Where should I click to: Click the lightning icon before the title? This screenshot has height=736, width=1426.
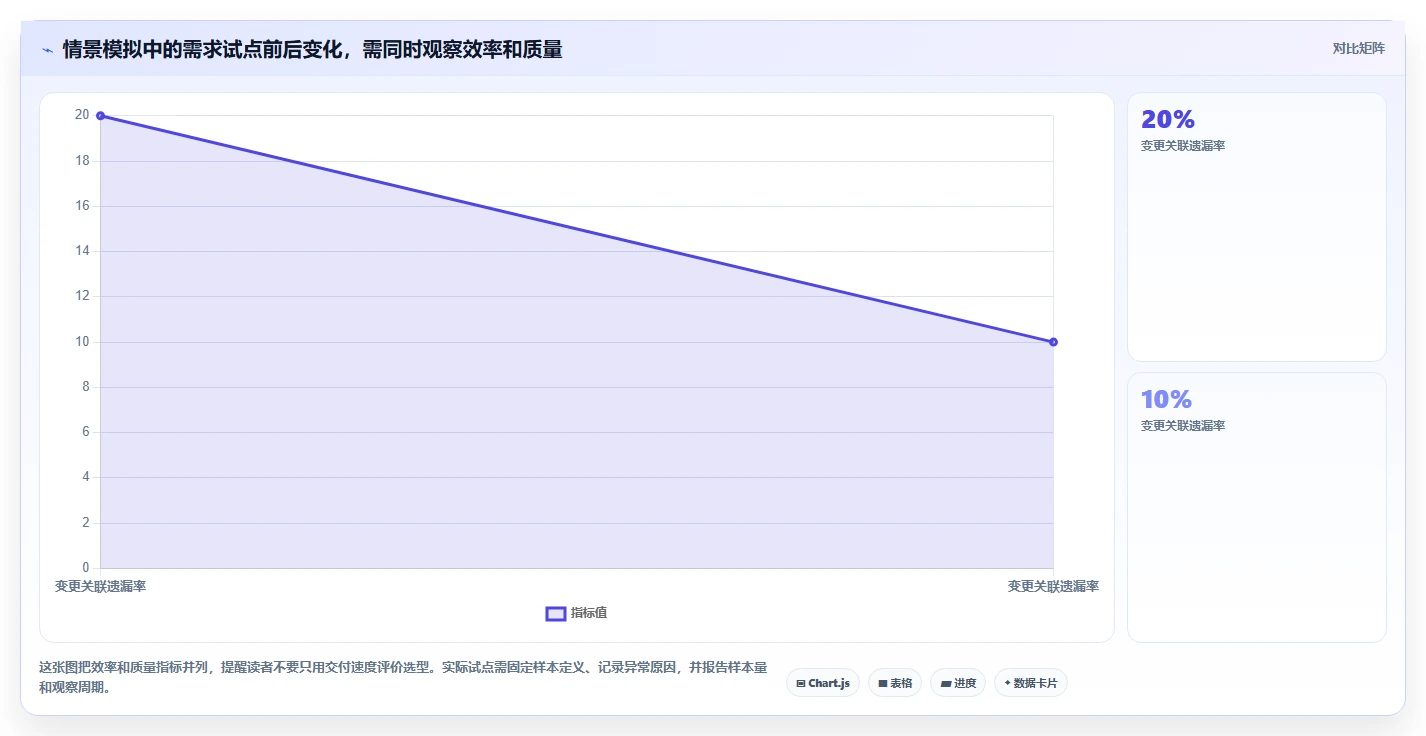pyautogui.click(x=47, y=50)
